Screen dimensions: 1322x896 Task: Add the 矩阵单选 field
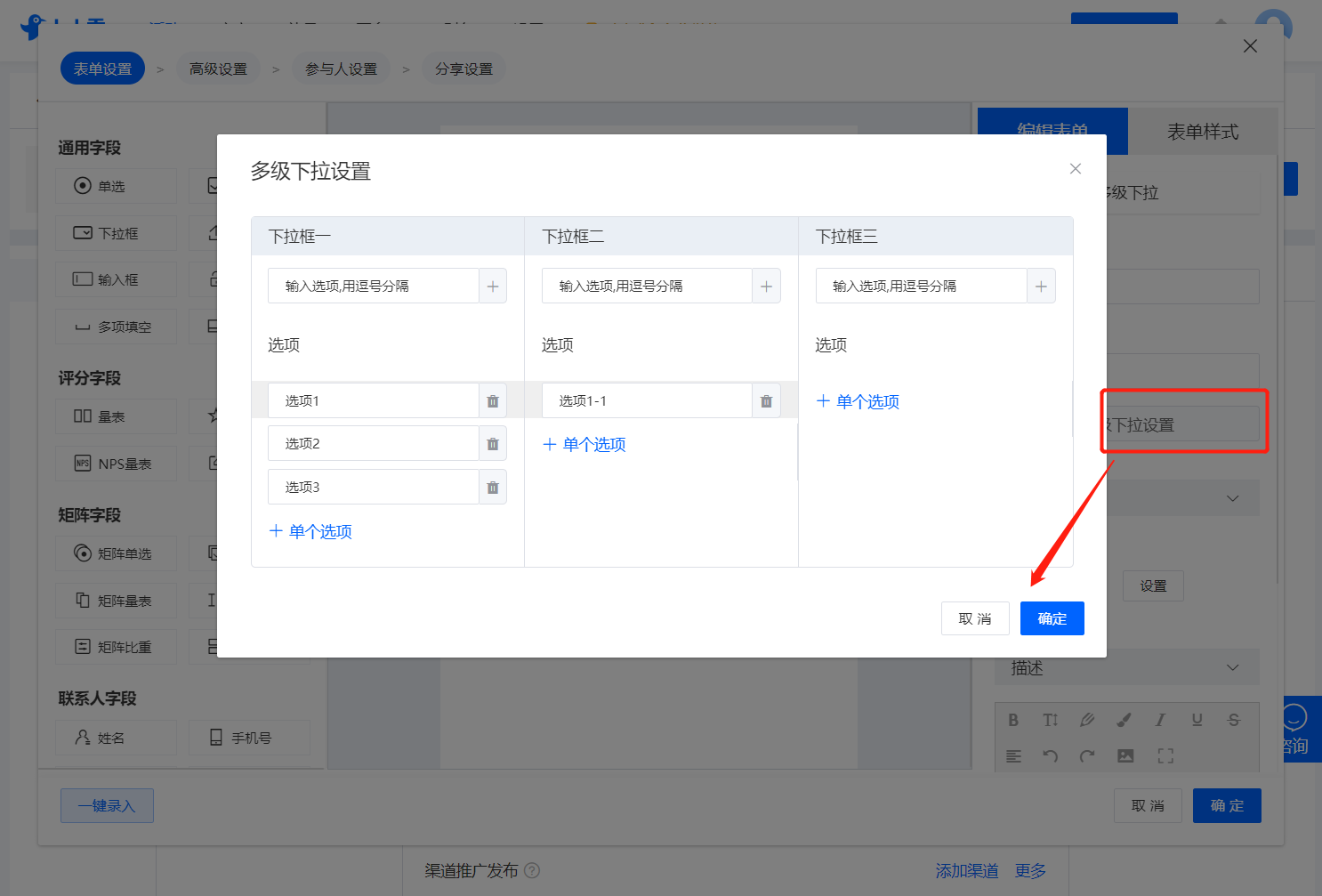116,553
